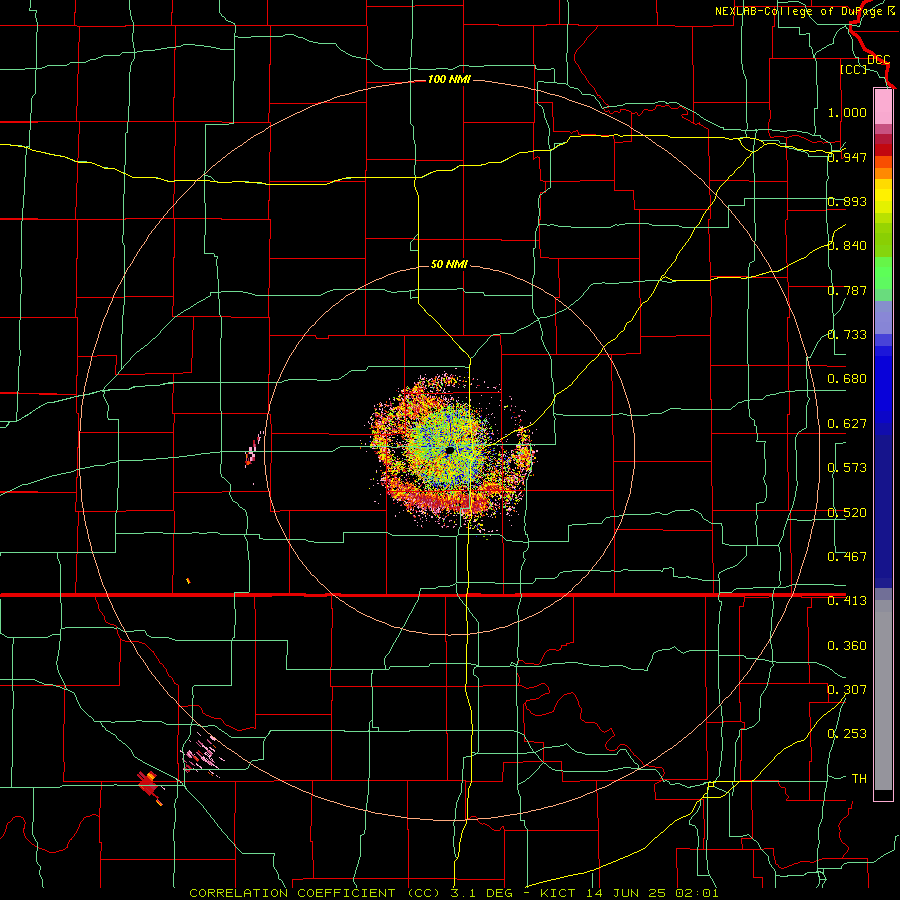
Task: Pick the gray band of the color bar
Action: [x=883, y=695]
